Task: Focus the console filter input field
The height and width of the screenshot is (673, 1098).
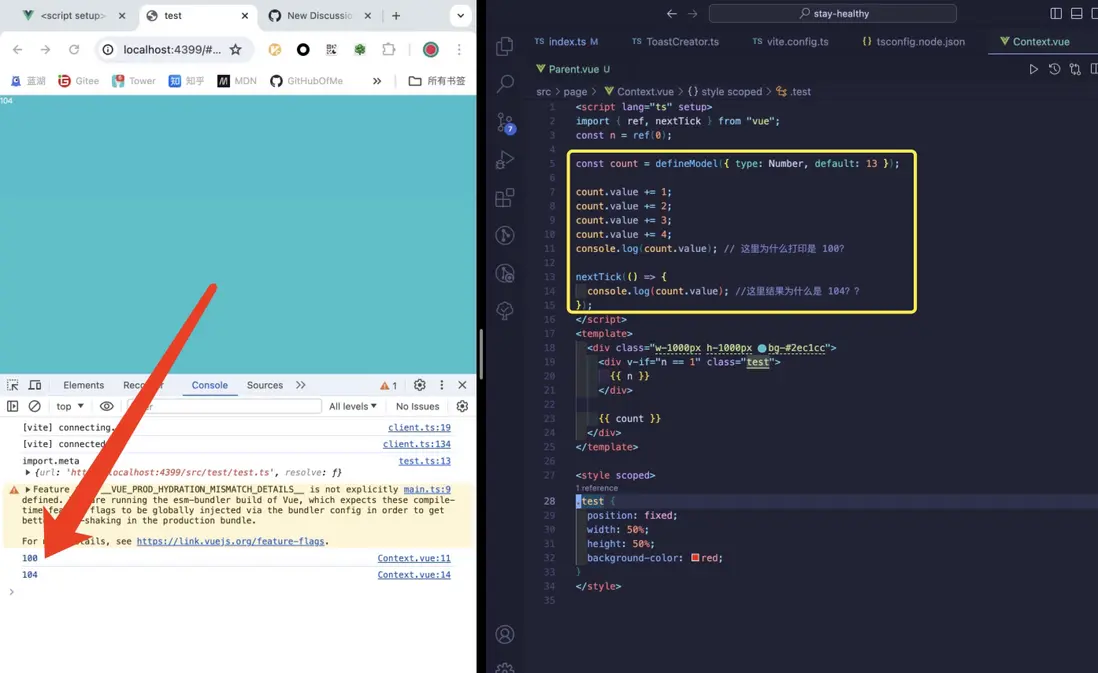Action: 224,406
